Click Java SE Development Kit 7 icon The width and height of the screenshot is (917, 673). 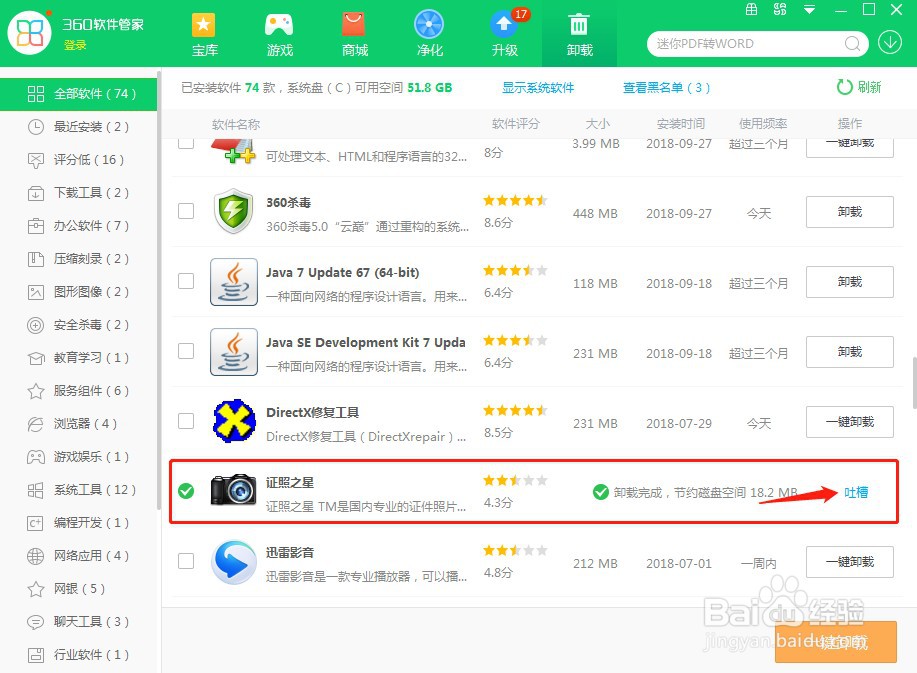pos(234,352)
